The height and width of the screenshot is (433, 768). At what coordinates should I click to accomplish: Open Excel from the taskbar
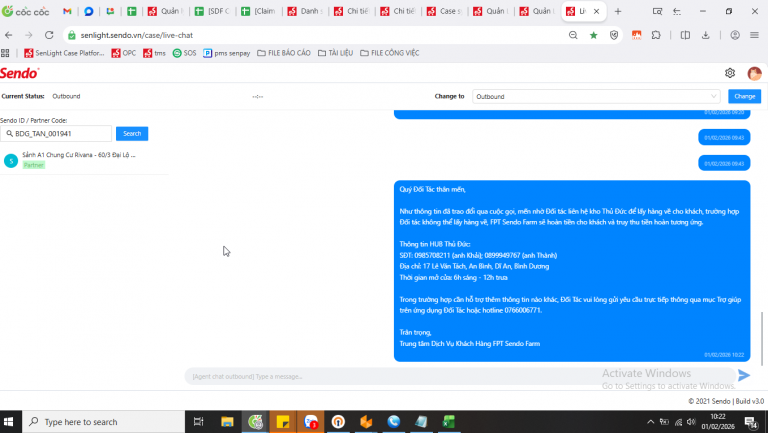[x=449, y=421]
